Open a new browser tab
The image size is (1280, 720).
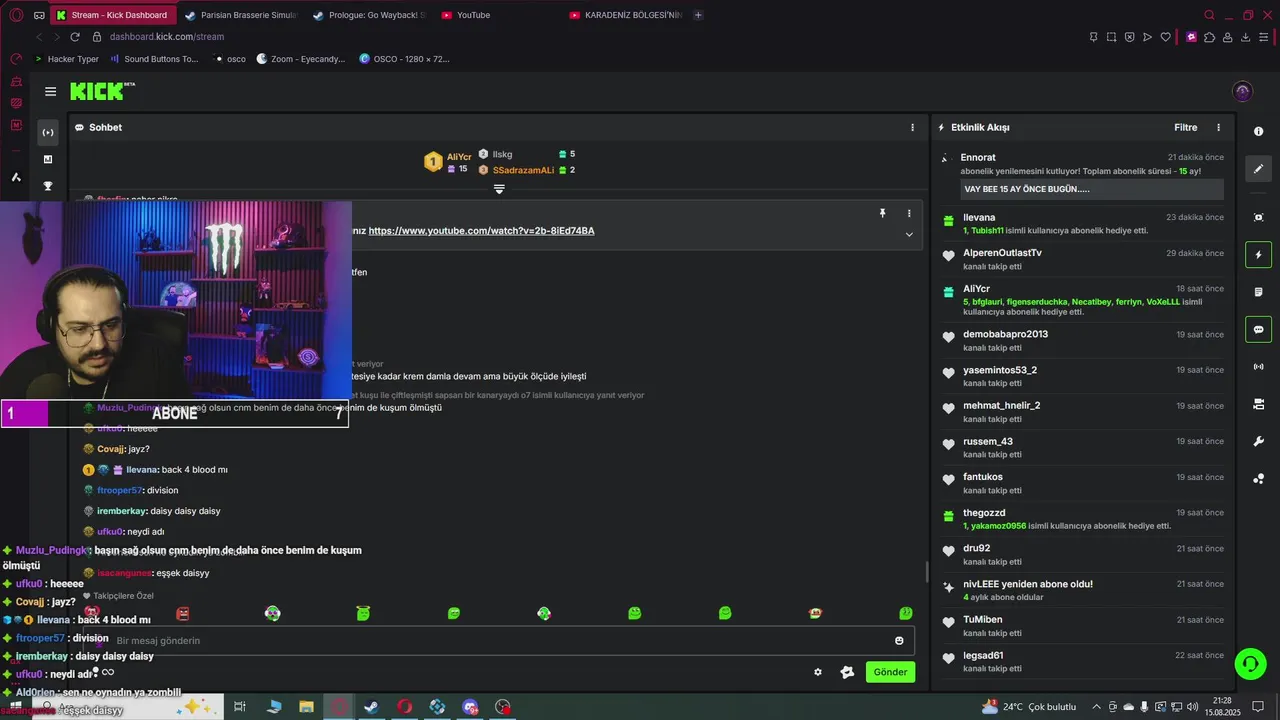tap(698, 15)
